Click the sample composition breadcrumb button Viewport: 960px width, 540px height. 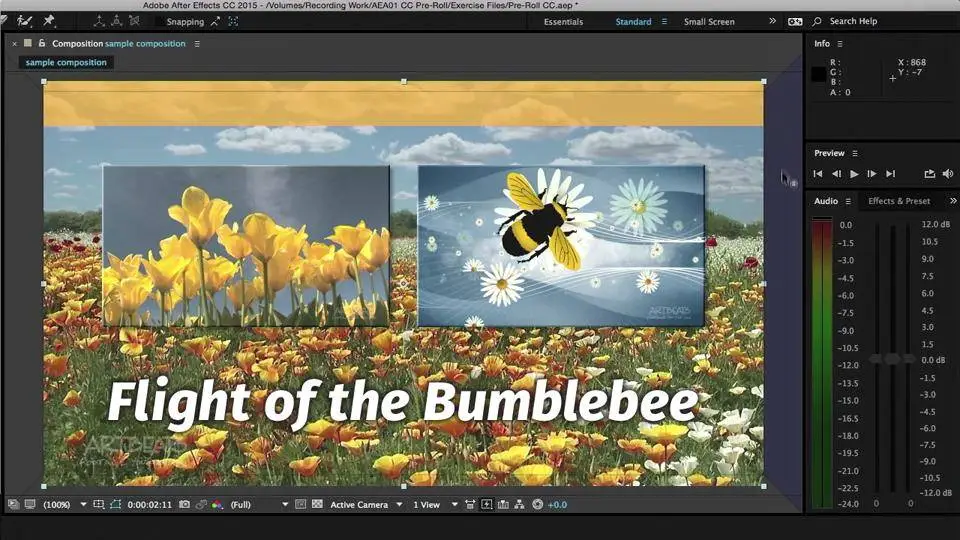click(x=66, y=62)
